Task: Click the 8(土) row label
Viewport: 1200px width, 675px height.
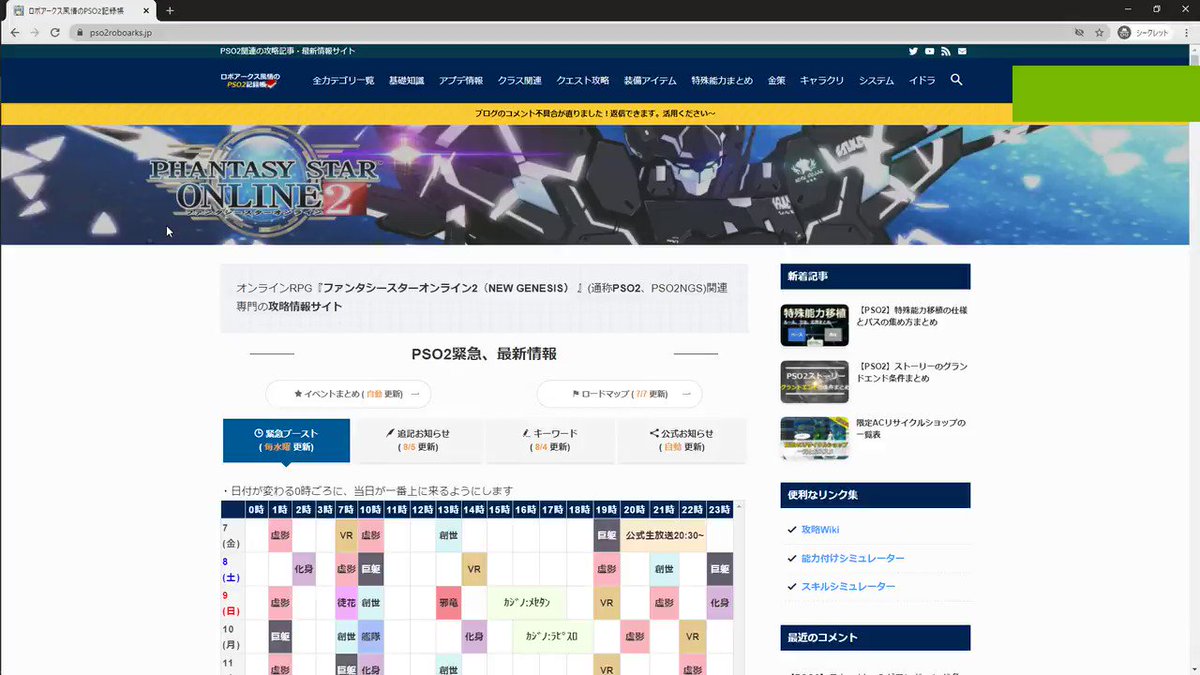Action: point(231,569)
